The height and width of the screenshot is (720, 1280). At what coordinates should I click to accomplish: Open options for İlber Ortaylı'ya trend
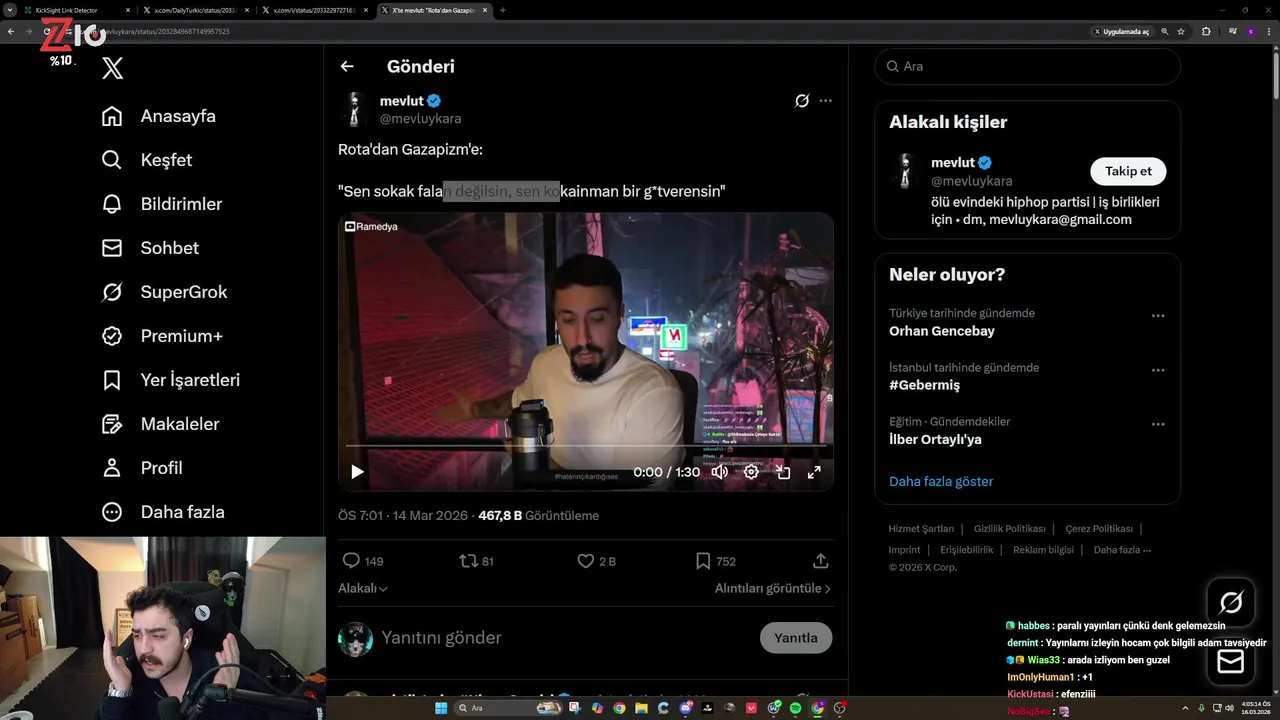(1158, 424)
